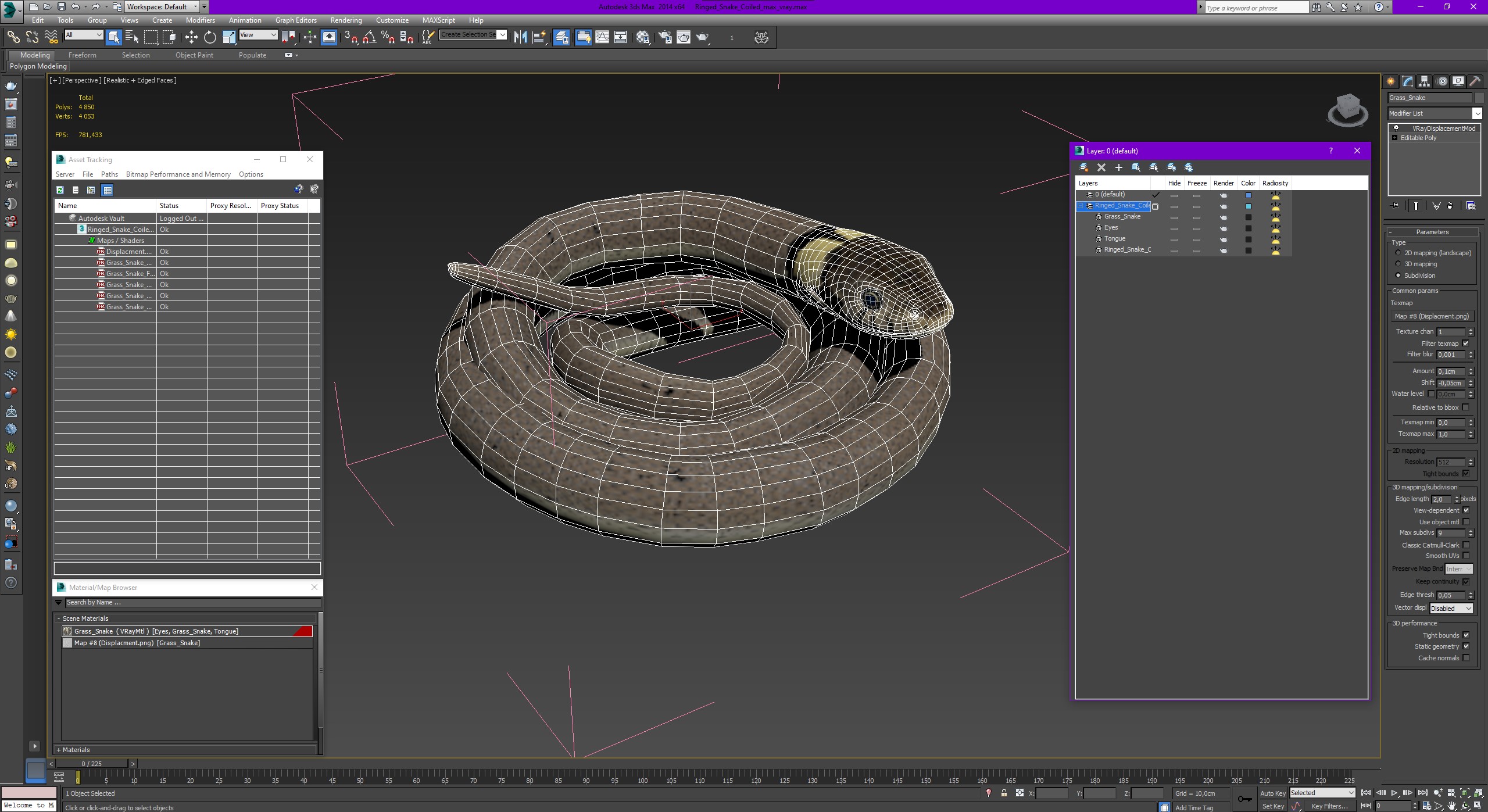
Task: Open the Rendering menu item
Action: (346, 20)
